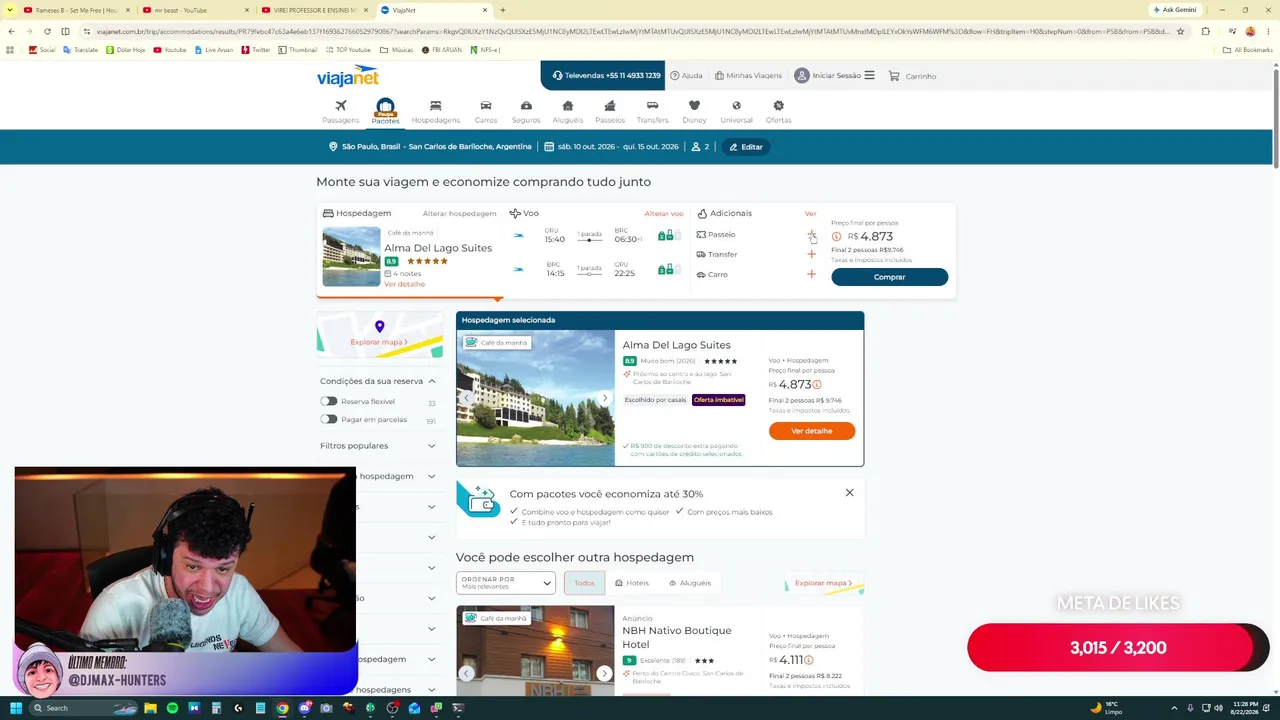Open Chrome from the taskbar
Image resolution: width=1280 pixels, height=720 pixels.
282,708
